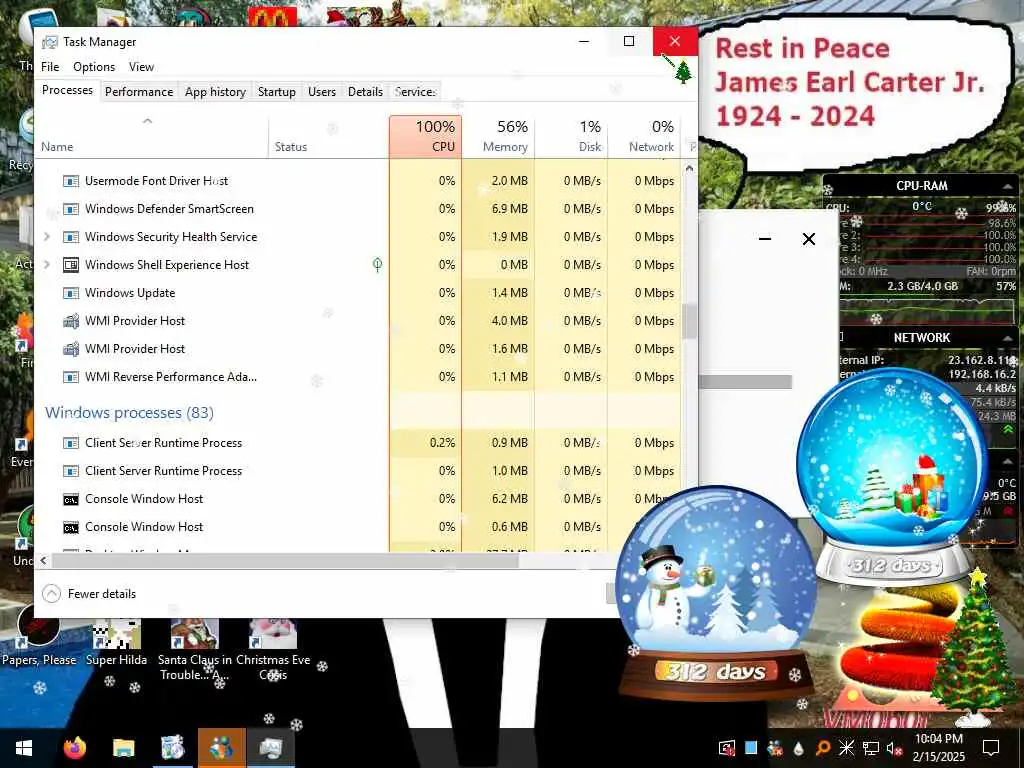This screenshot has width=1024, height=768.
Task: Expand the Windows Shell Experience Host row
Action: pos(47,264)
